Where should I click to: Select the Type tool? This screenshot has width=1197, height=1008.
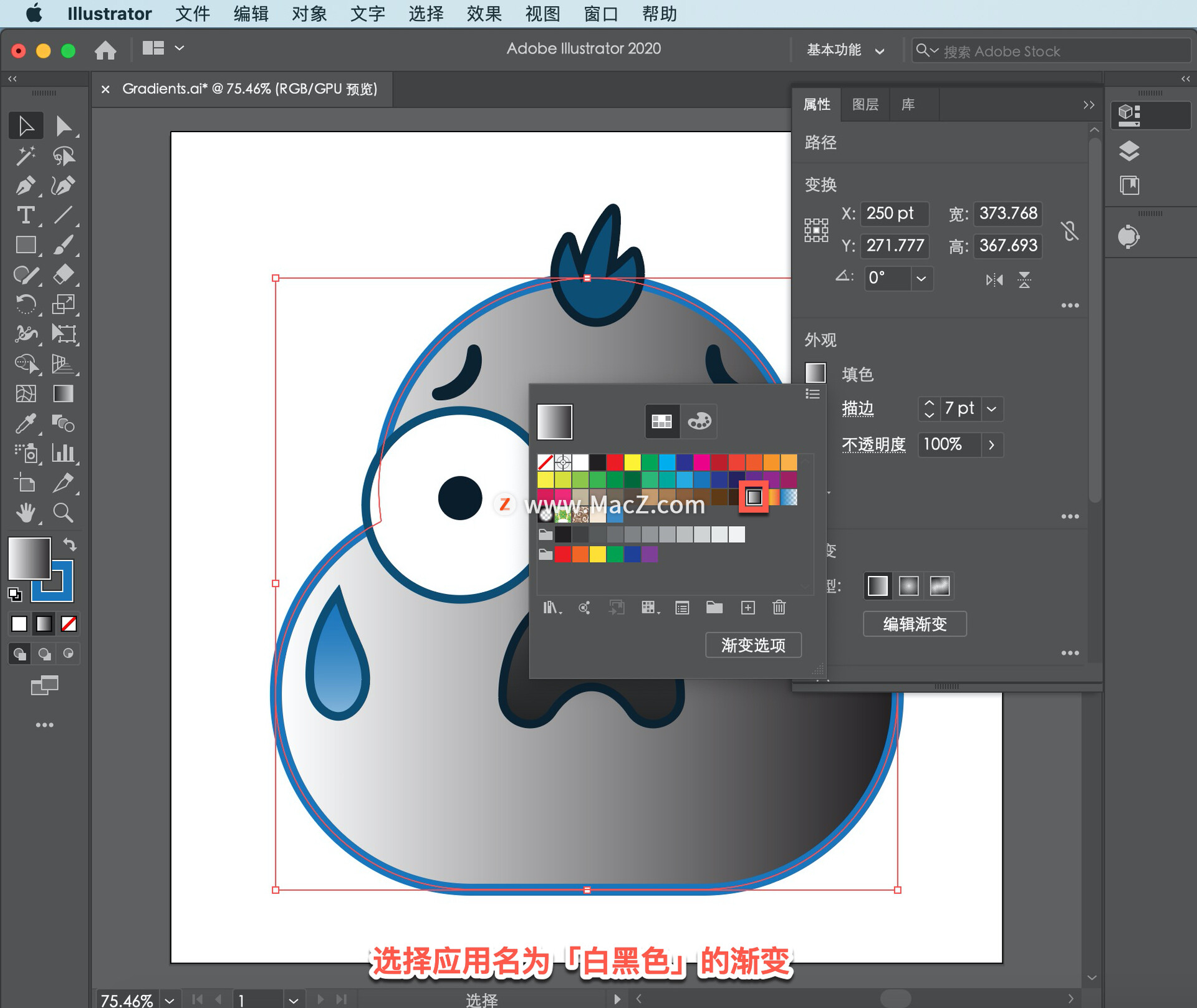tap(26, 216)
